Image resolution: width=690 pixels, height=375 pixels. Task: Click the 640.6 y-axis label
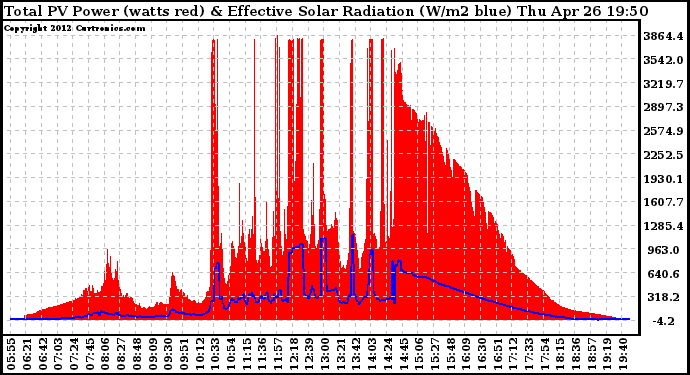tap(664, 274)
